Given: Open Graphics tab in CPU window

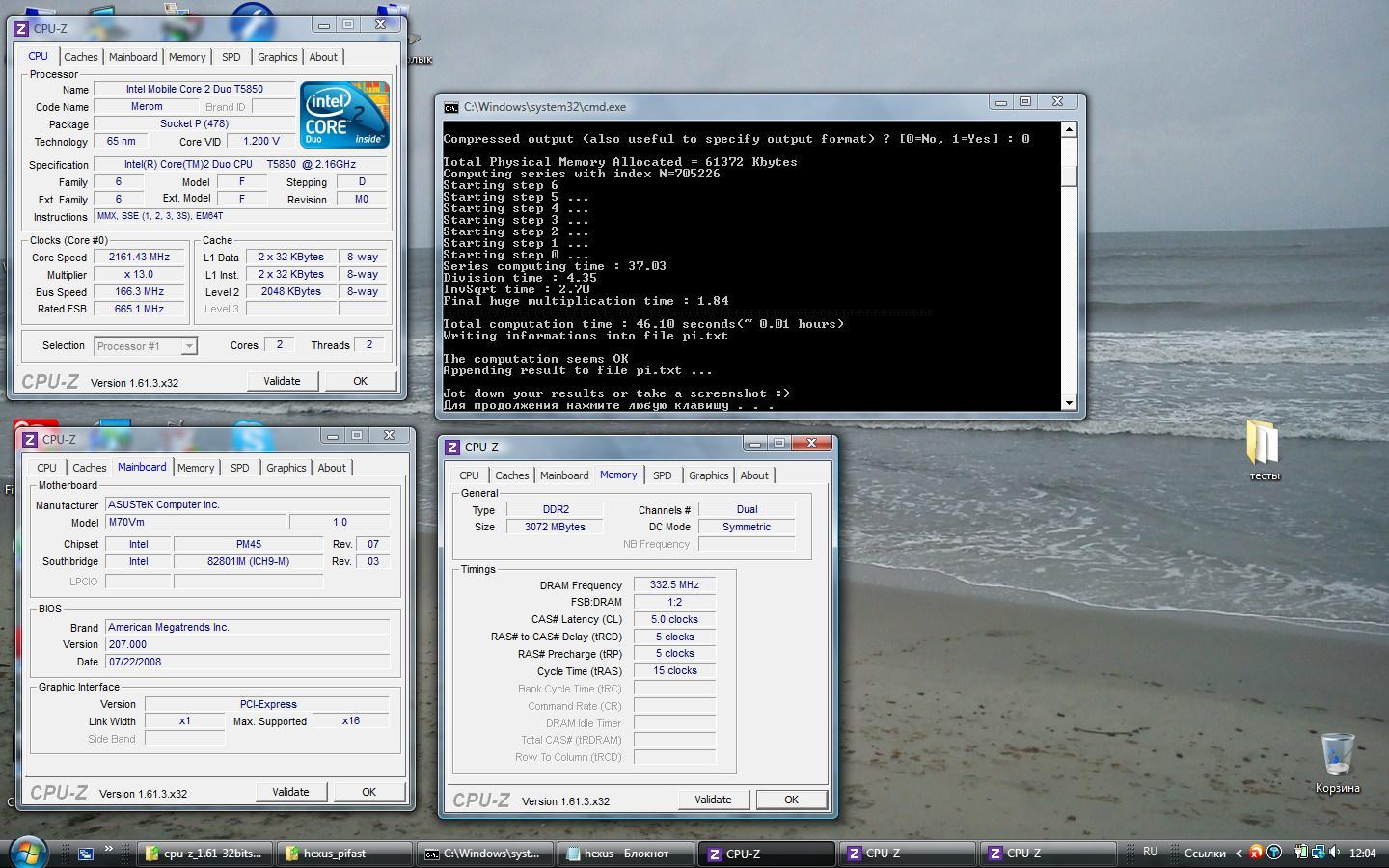Looking at the screenshot, I should point(278,57).
